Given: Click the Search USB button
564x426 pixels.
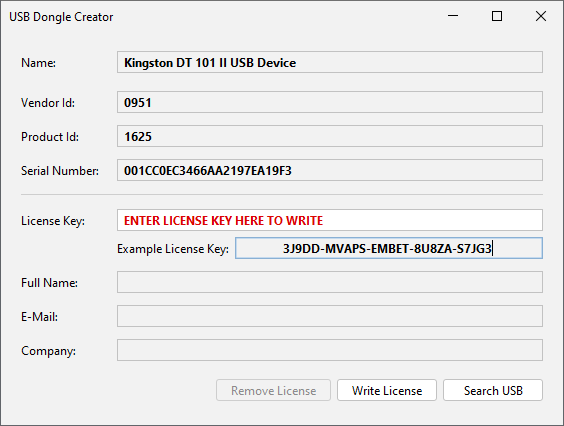Looking at the screenshot, I should pyautogui.click(x=493, y=390).
